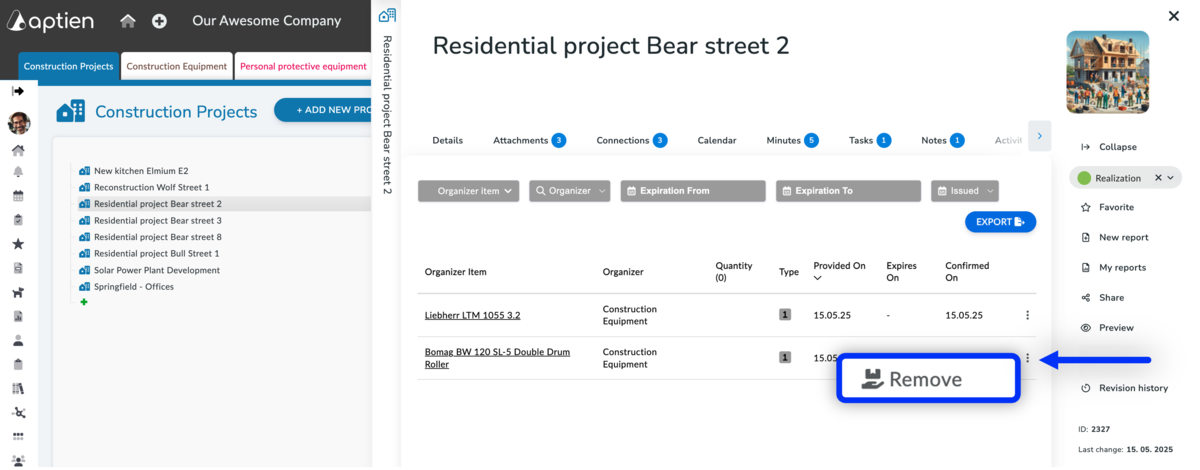Select Solar Power Plant Development project

[156, 270]
